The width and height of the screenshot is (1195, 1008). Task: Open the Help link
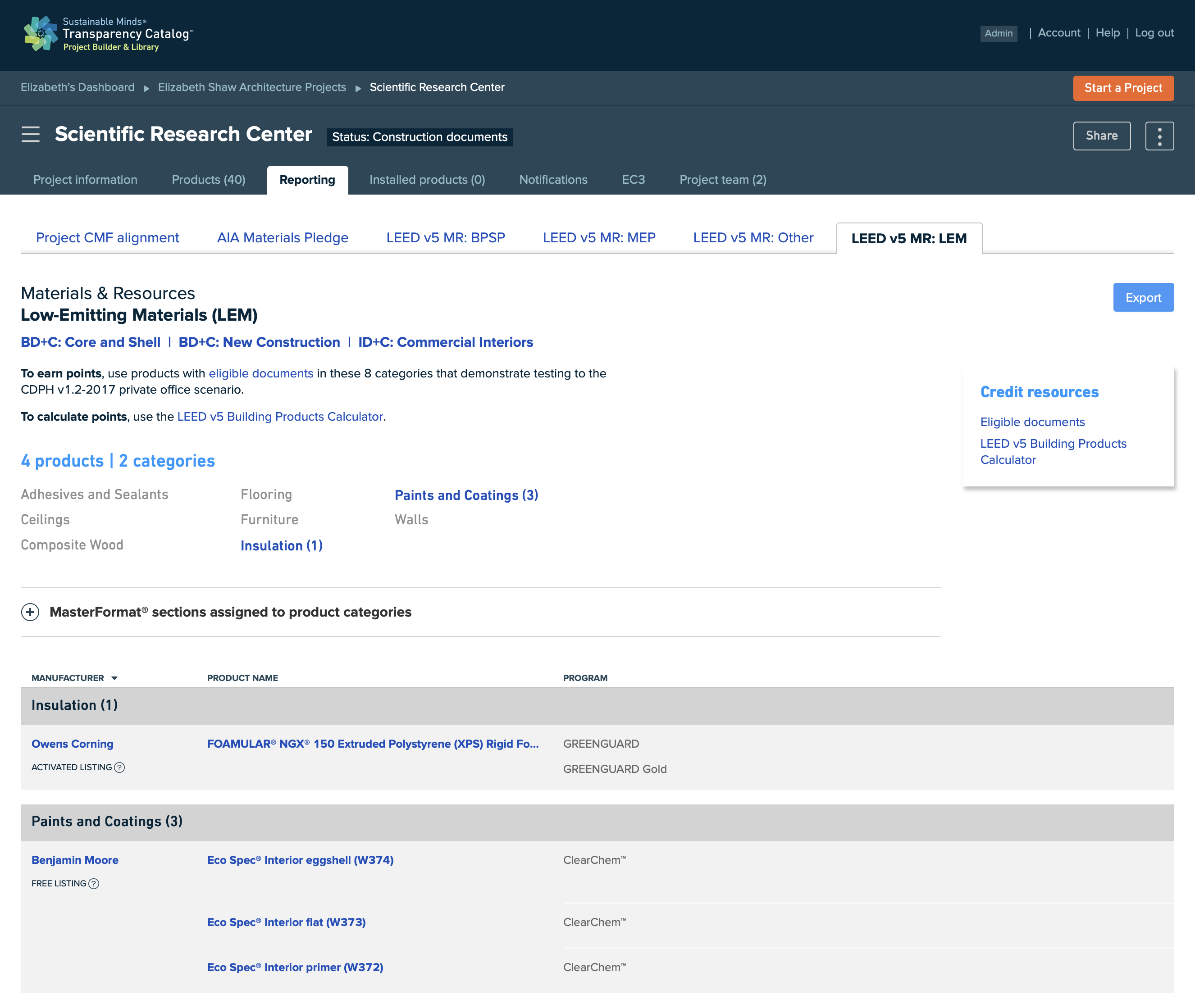point(1108,32)
